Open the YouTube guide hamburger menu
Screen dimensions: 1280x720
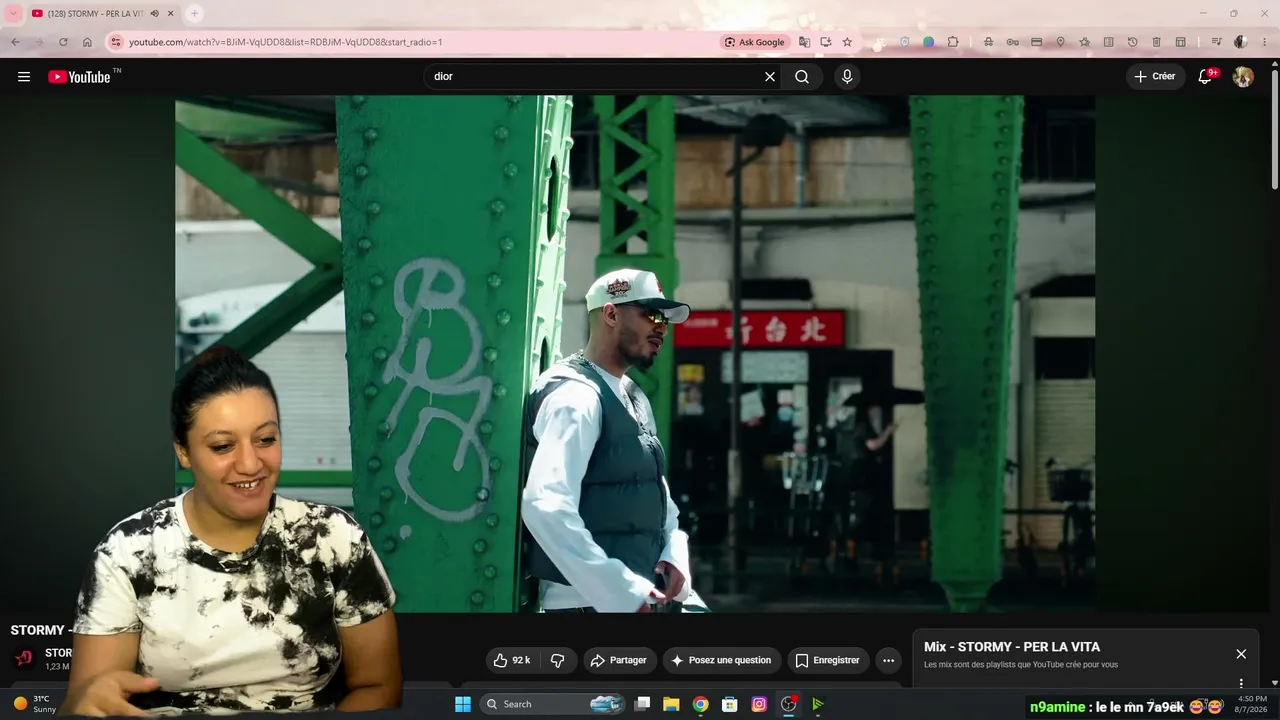coord(24,77)
